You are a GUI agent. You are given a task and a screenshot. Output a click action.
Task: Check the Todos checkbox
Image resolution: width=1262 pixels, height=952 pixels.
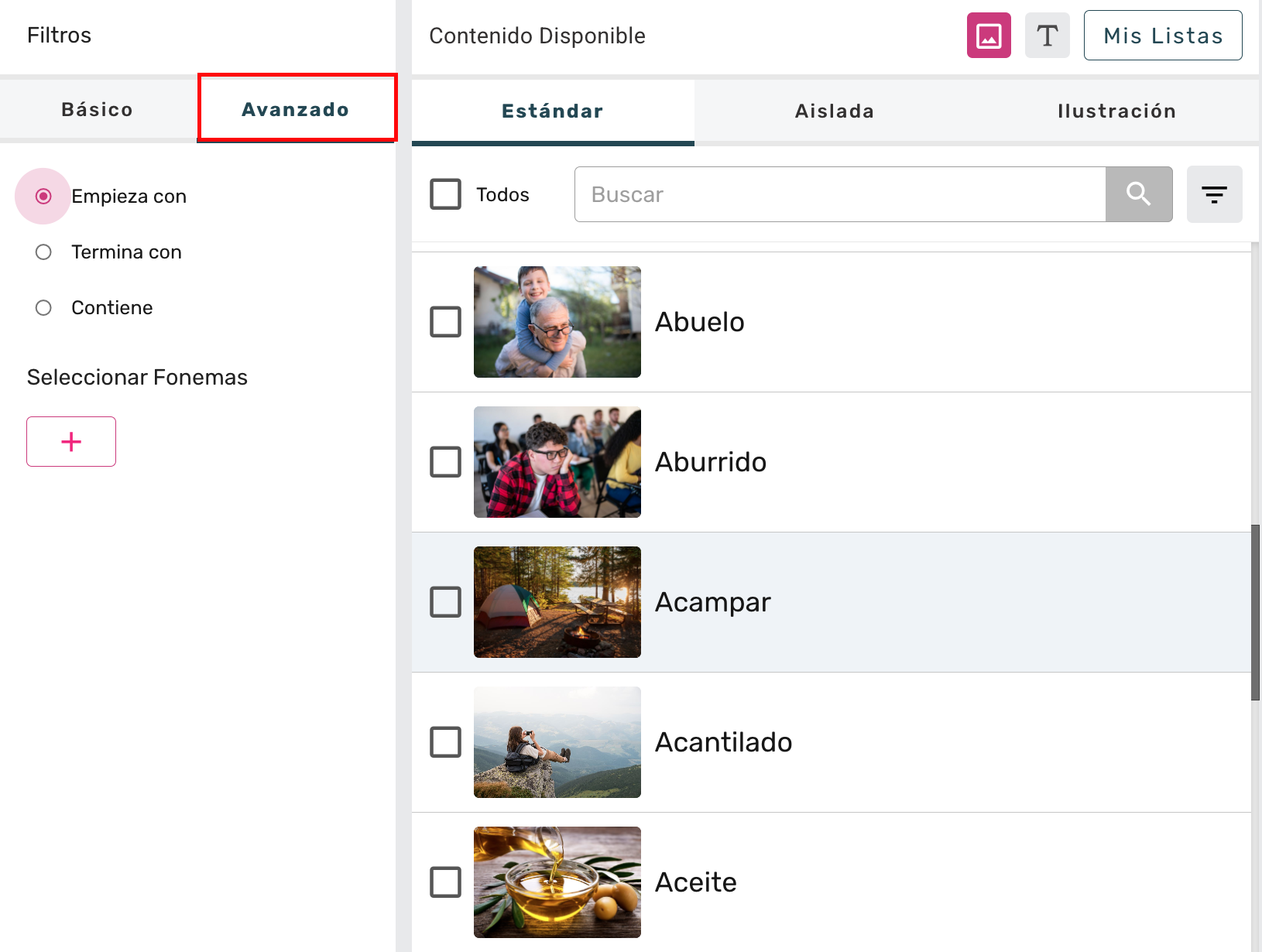[446, 194]
